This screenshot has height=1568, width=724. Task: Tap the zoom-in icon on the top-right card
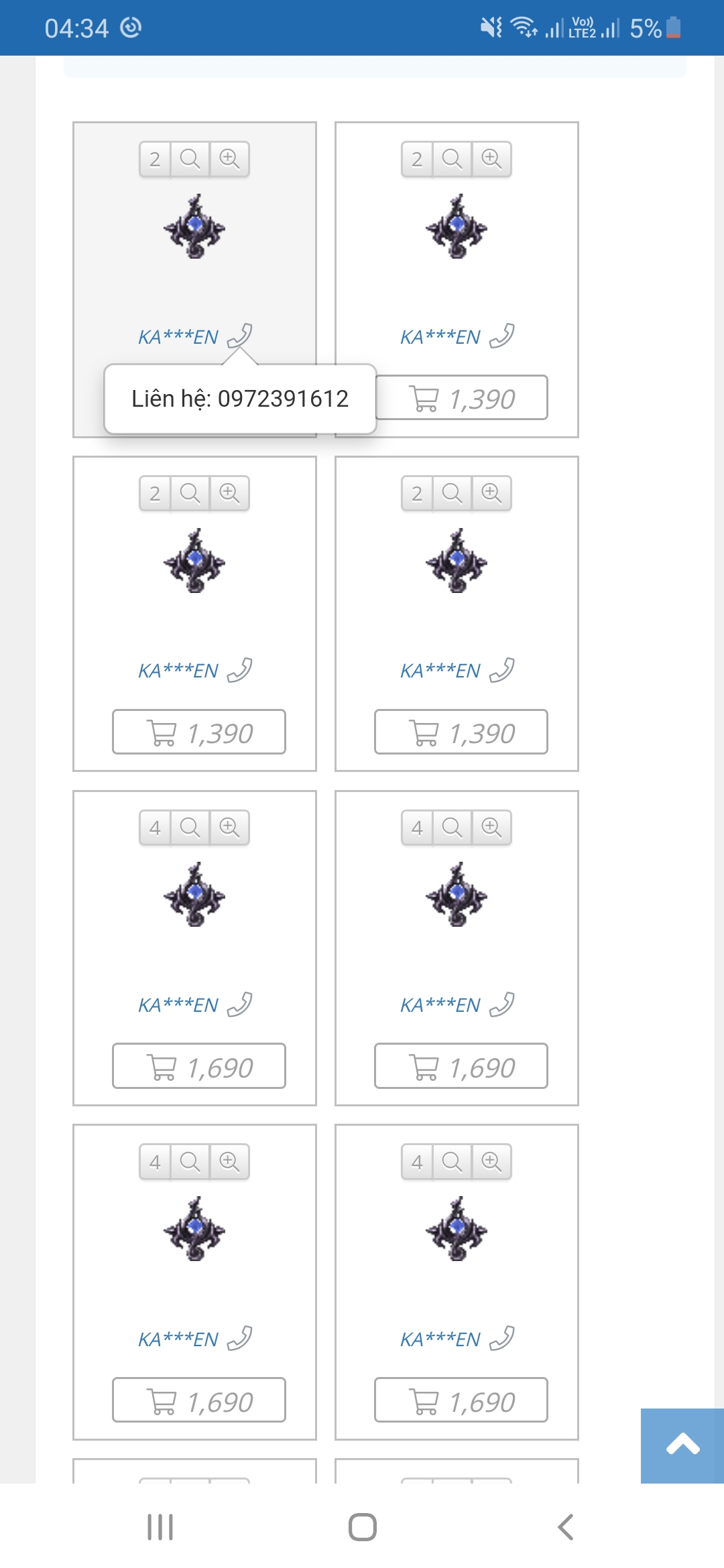[x=491, y=159]
